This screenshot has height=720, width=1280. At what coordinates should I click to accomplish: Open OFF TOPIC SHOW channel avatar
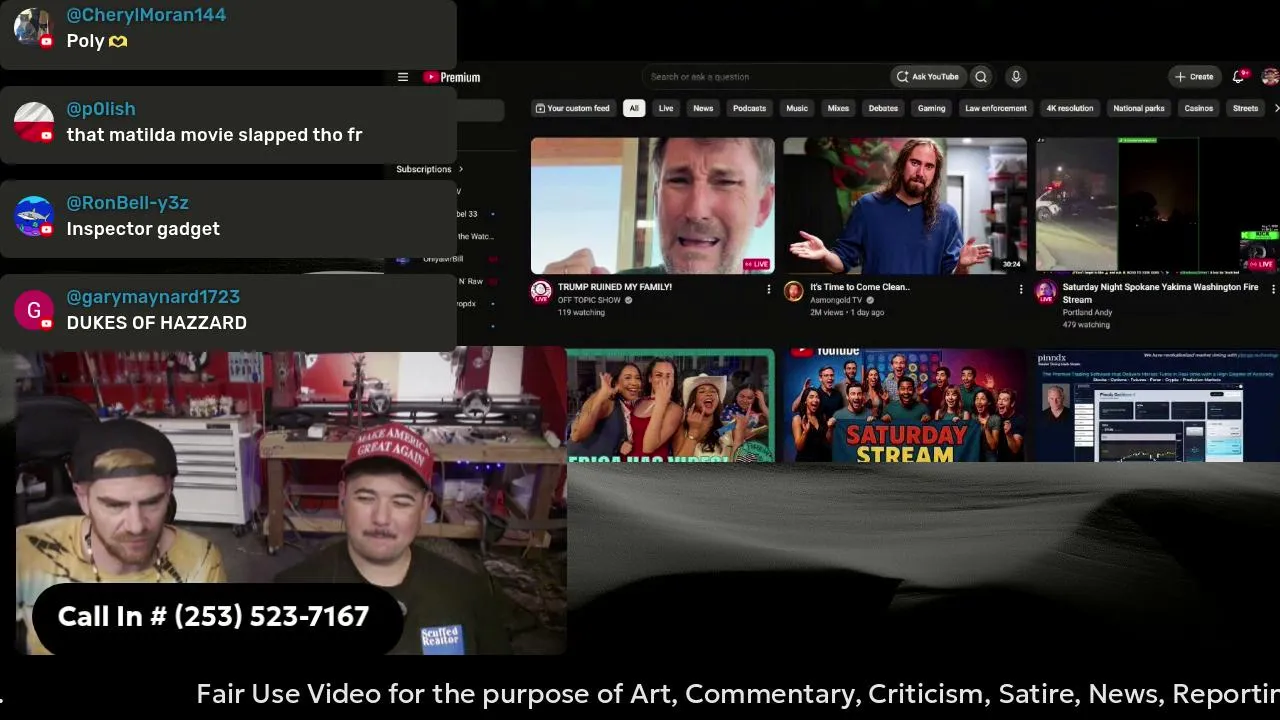(x=541, y=291)
